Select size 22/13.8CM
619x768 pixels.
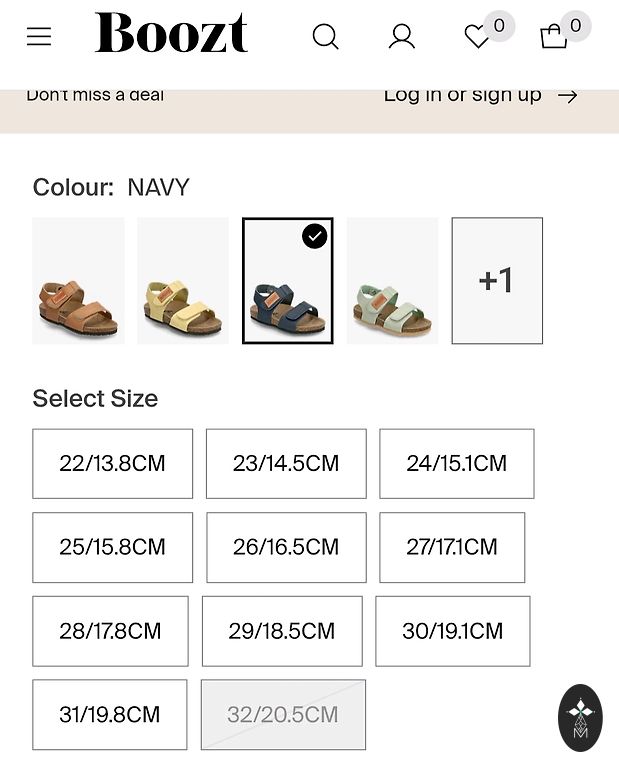112,464
